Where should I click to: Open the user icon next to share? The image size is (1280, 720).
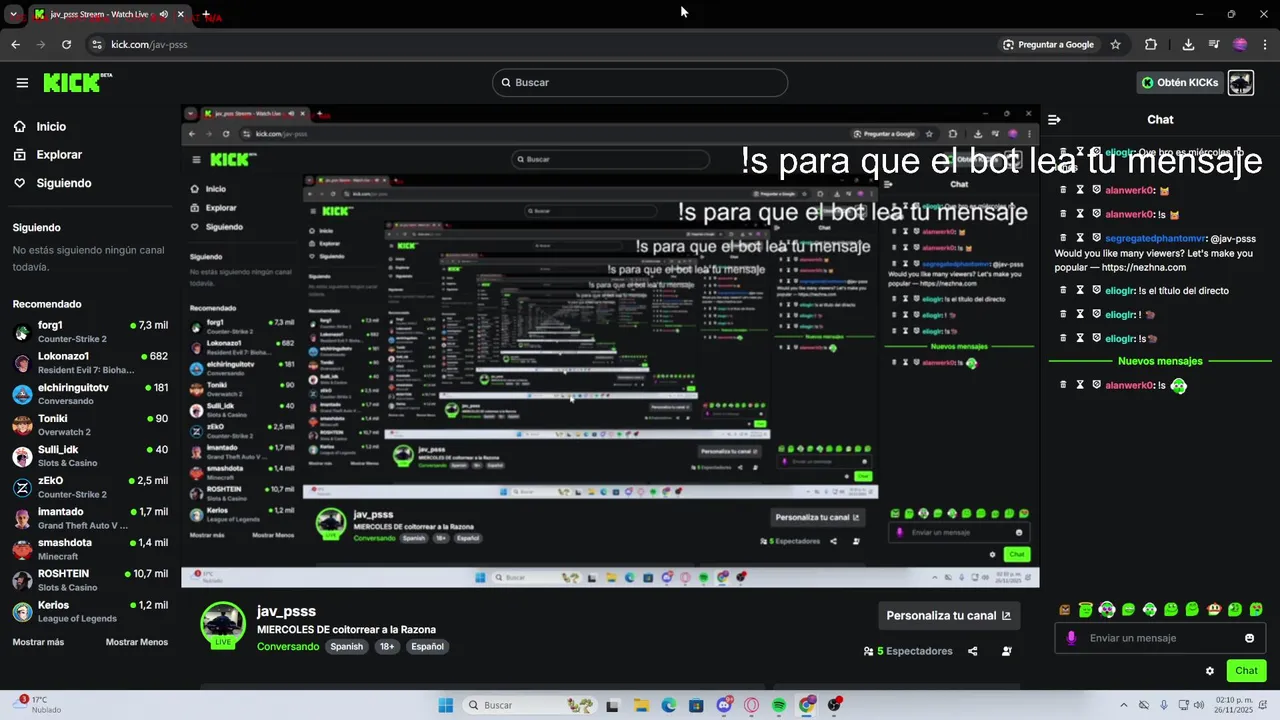pos(1007,651)
